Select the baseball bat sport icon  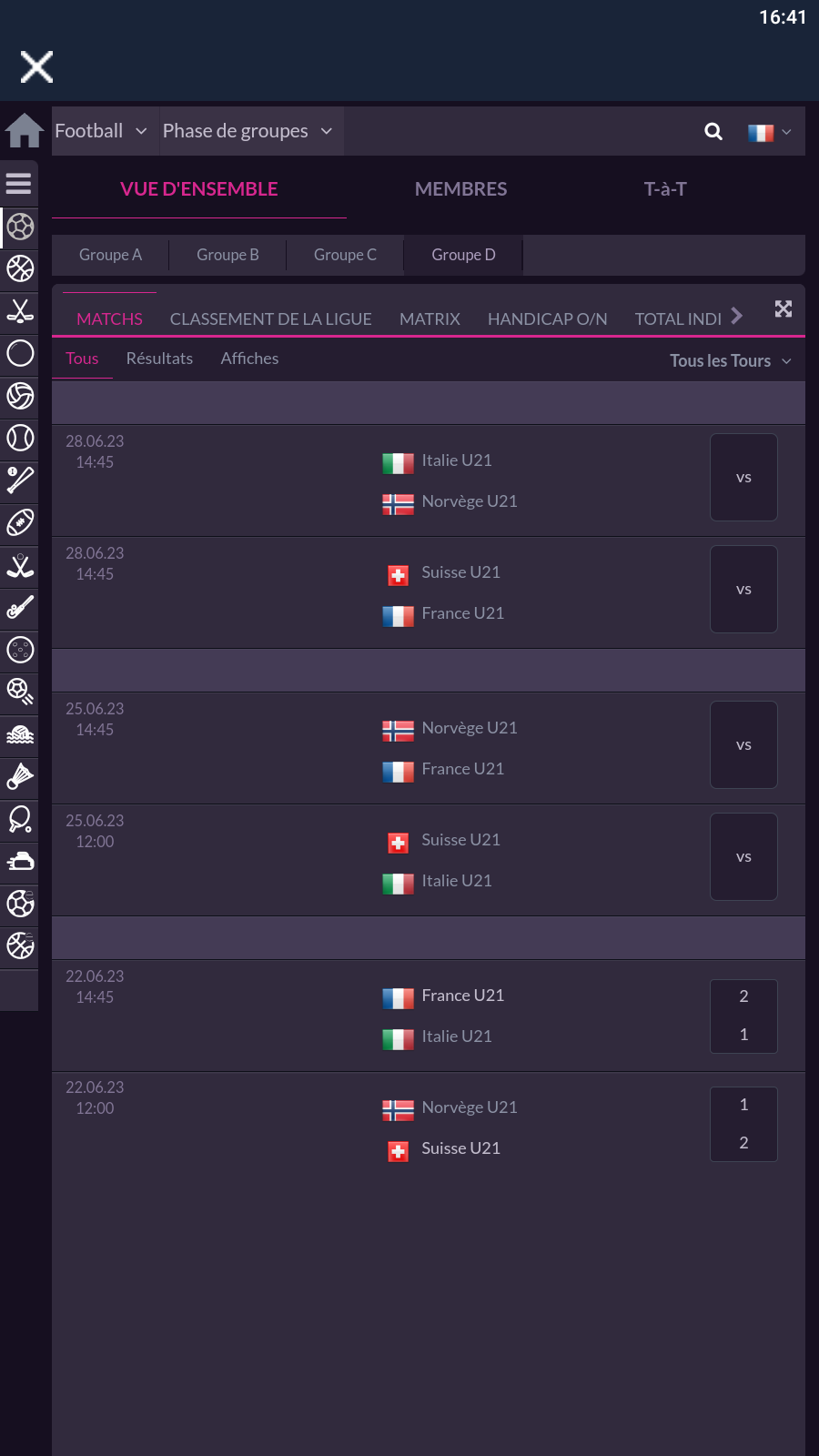[x=20, y=480]
